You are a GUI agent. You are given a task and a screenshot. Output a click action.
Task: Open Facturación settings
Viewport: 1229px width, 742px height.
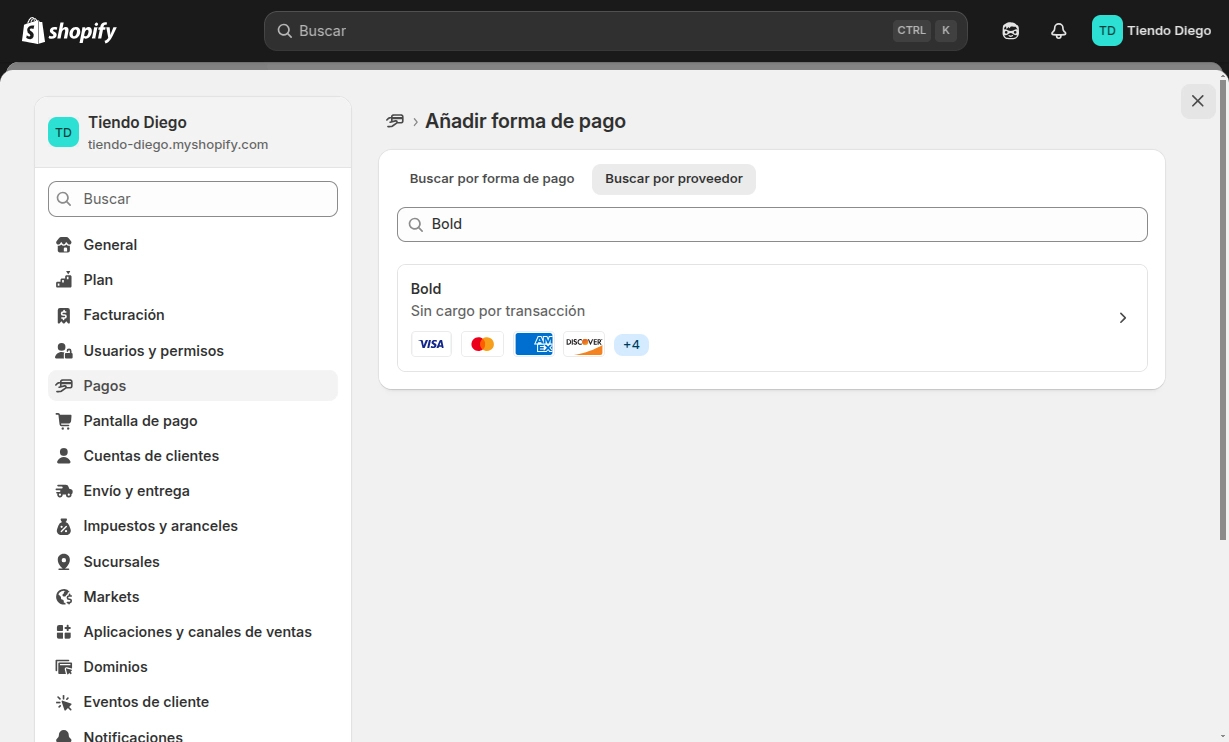[x=124, y=315]
